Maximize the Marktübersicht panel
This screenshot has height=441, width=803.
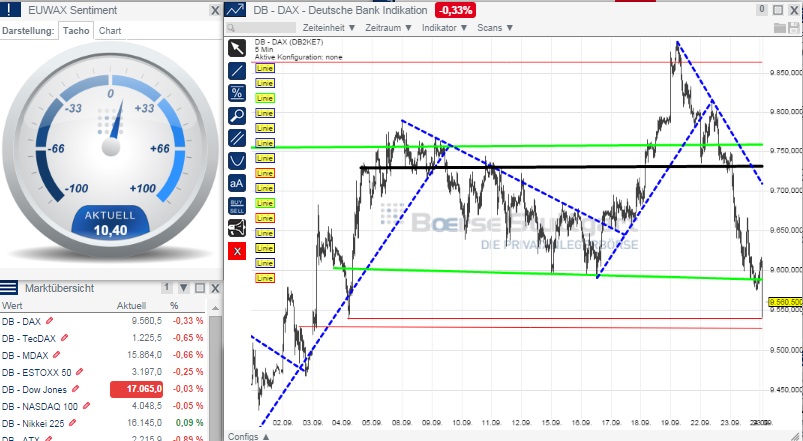[200, 288]
